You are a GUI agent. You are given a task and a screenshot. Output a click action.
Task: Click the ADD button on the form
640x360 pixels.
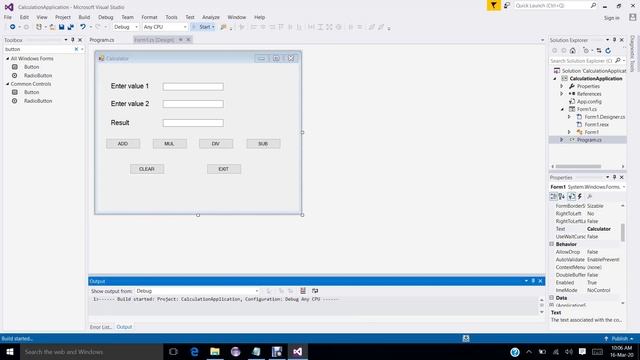click(x=123, y=144)
